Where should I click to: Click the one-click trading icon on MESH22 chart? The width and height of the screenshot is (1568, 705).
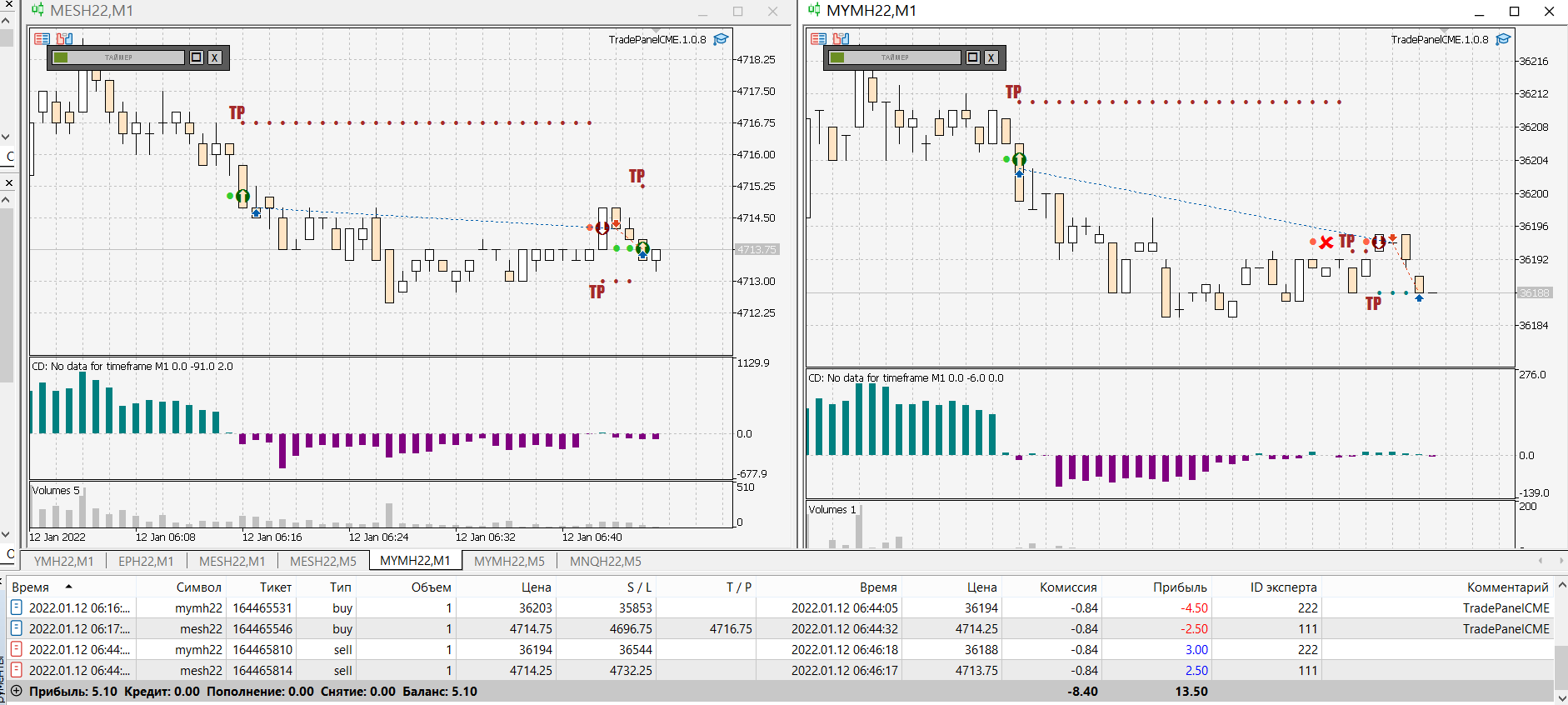coord(64,38)
